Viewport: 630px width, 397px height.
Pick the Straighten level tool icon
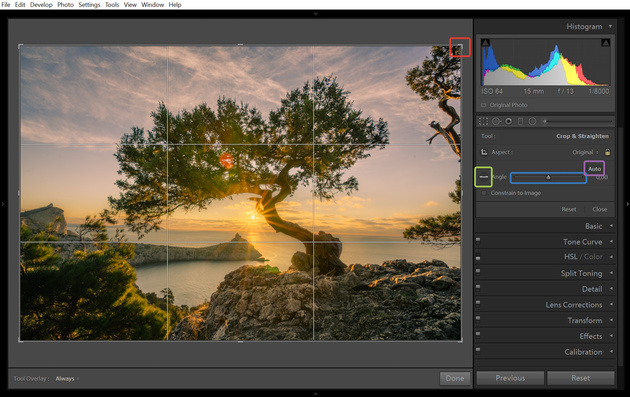484,177
